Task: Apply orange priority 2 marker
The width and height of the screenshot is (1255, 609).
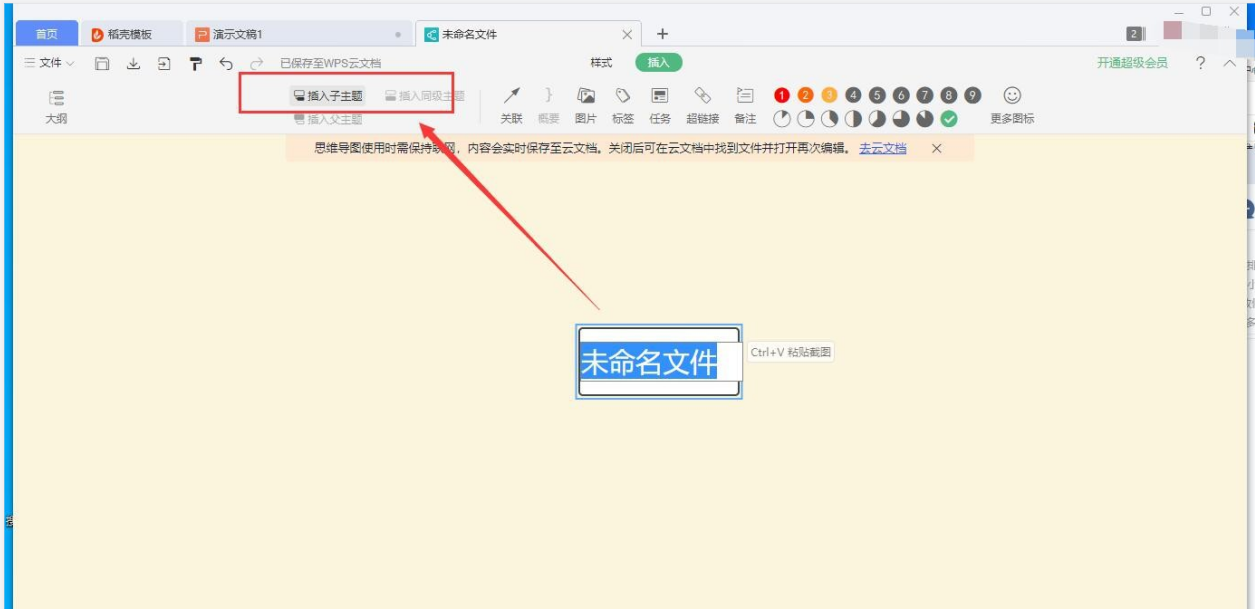Action: tap(806, 95)
